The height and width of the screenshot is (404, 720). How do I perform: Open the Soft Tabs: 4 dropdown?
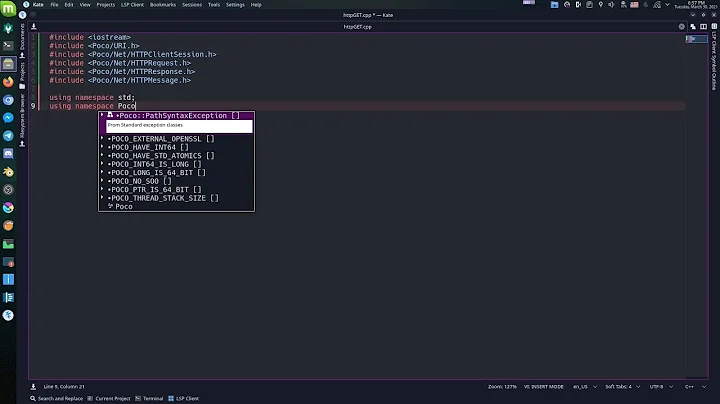(623, 387)
